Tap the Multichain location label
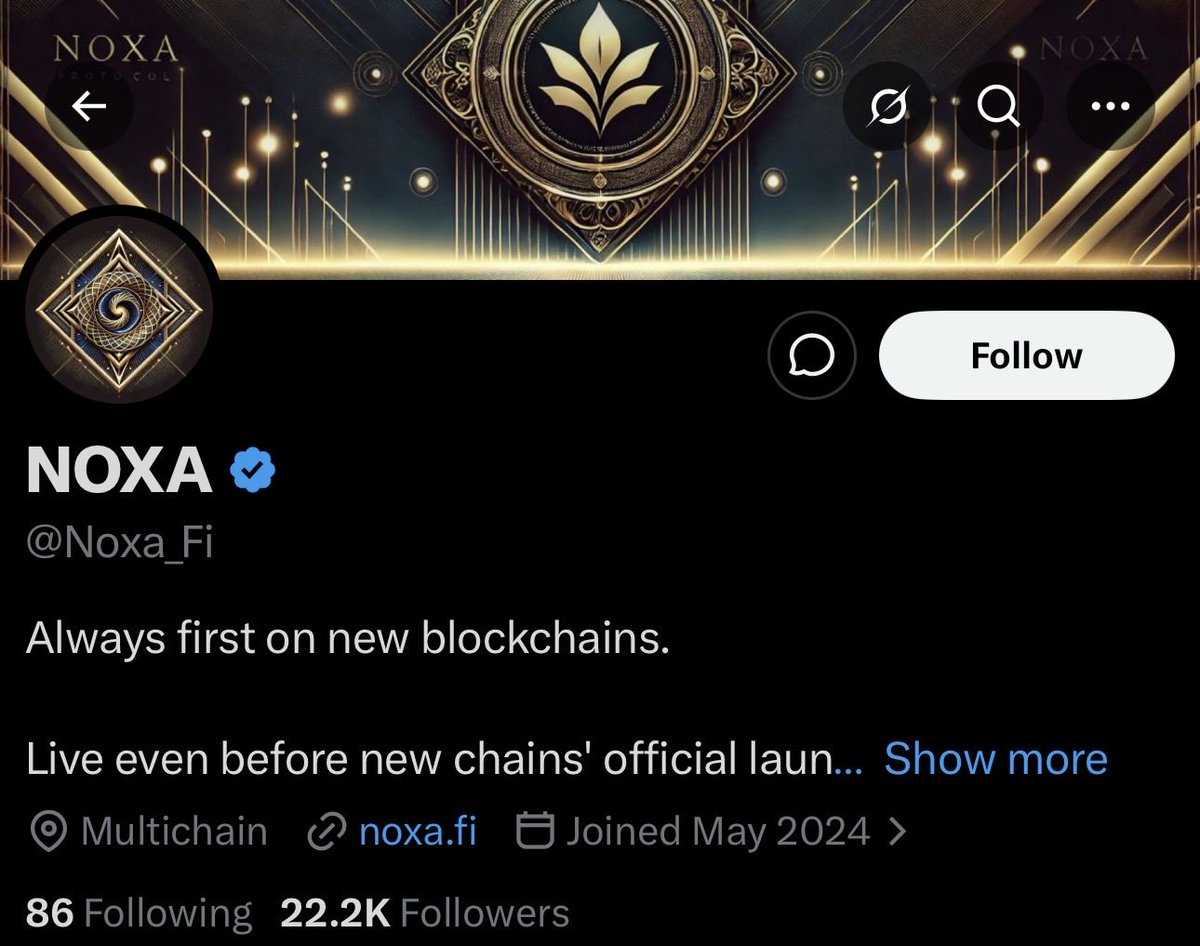Screen dimensions: 1200x946 (174, 832)
